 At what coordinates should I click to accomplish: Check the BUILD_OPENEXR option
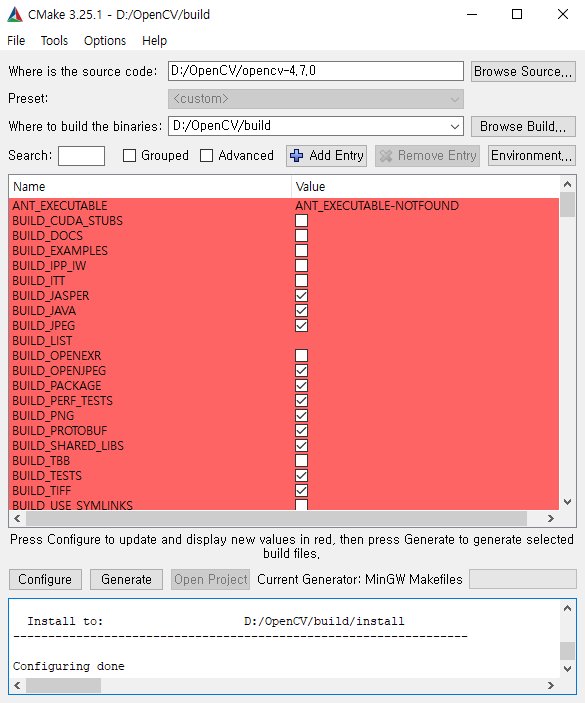302,356
